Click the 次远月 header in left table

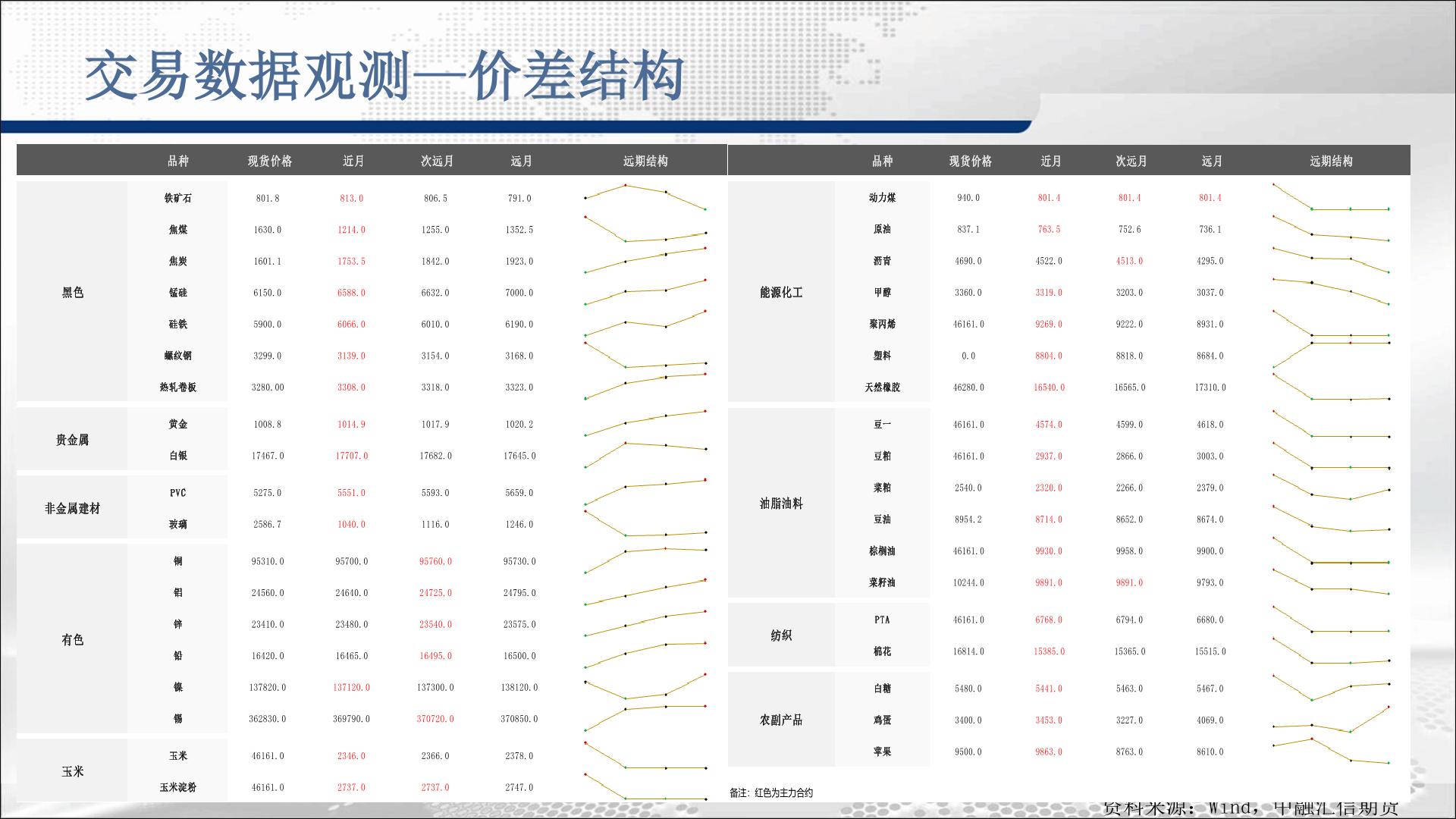(x=437, y=161)
